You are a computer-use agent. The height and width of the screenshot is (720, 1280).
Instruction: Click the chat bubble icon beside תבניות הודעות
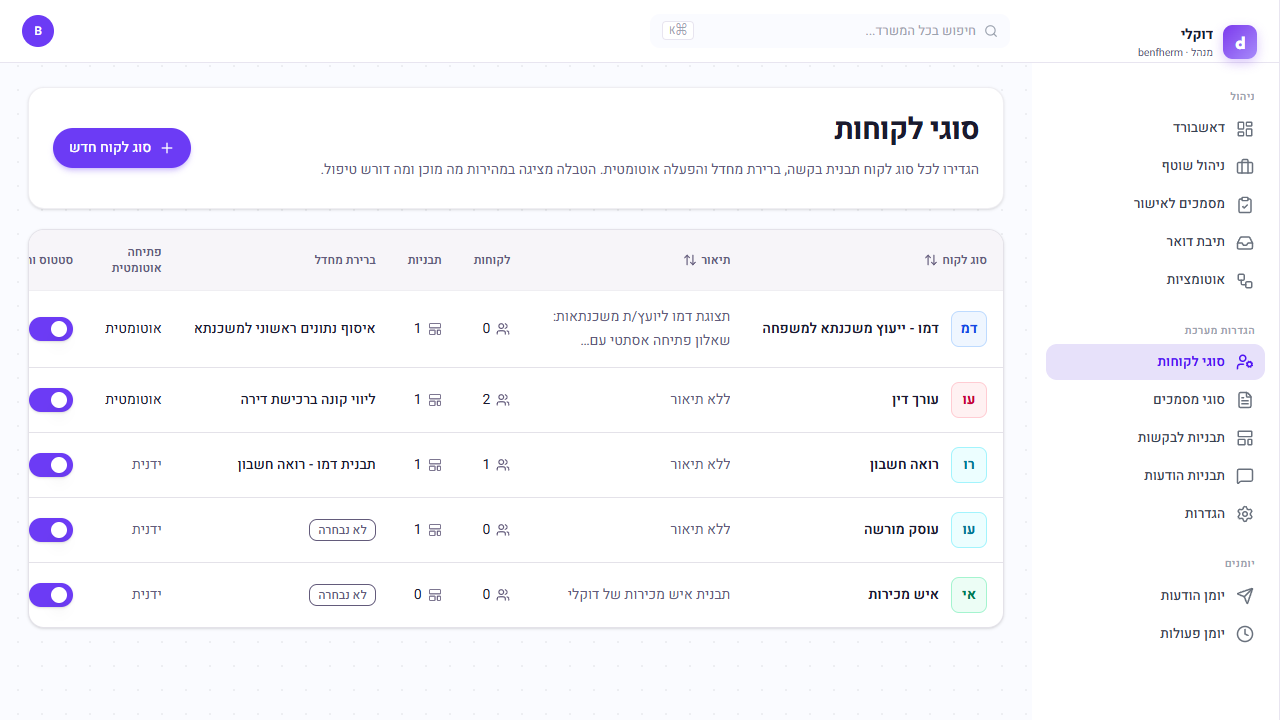(x=1245, y=476)
